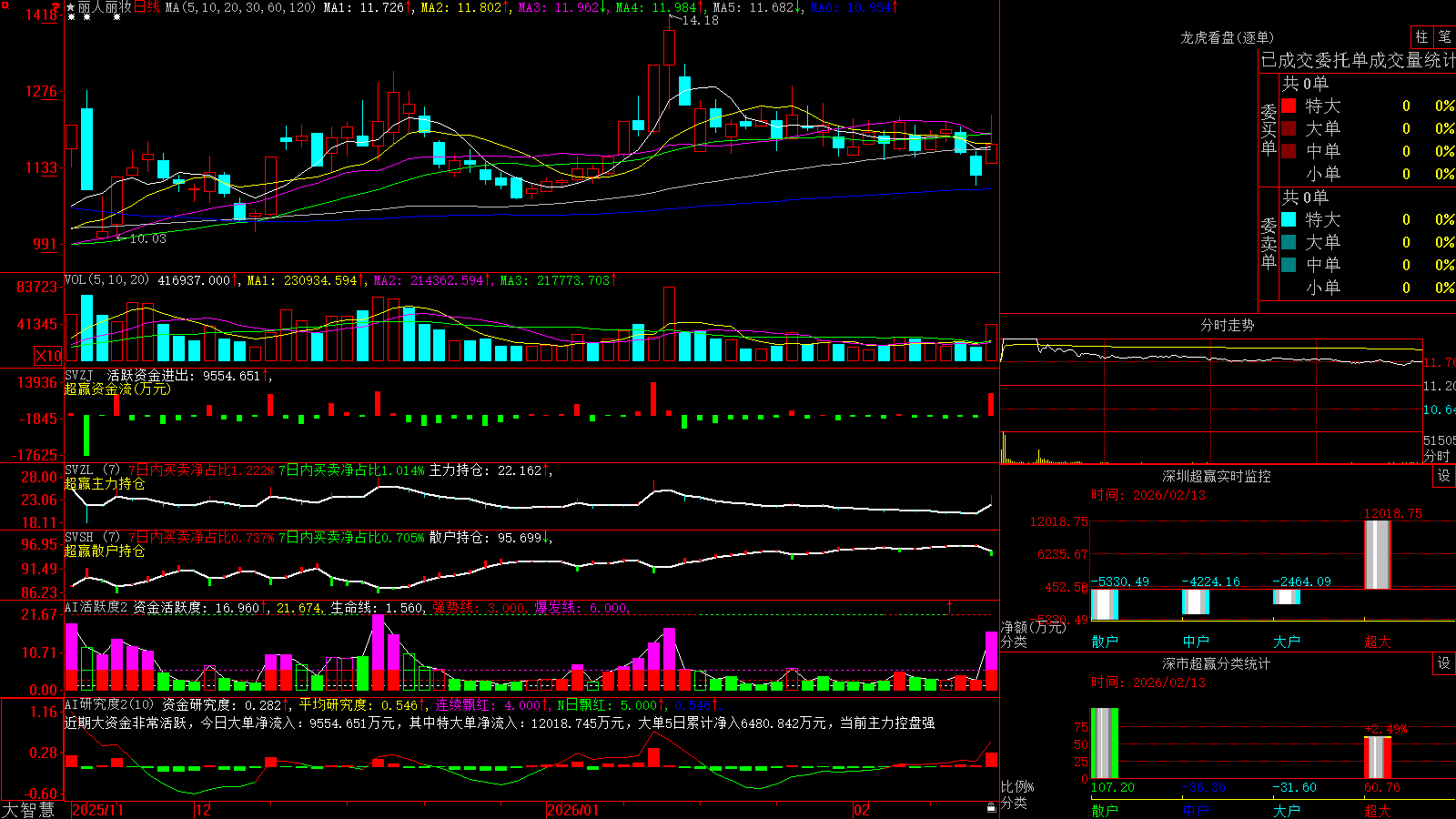The image size is (1456, 819).
Task: Click the lock icon at chart bottom right
Action: (991, 808)
